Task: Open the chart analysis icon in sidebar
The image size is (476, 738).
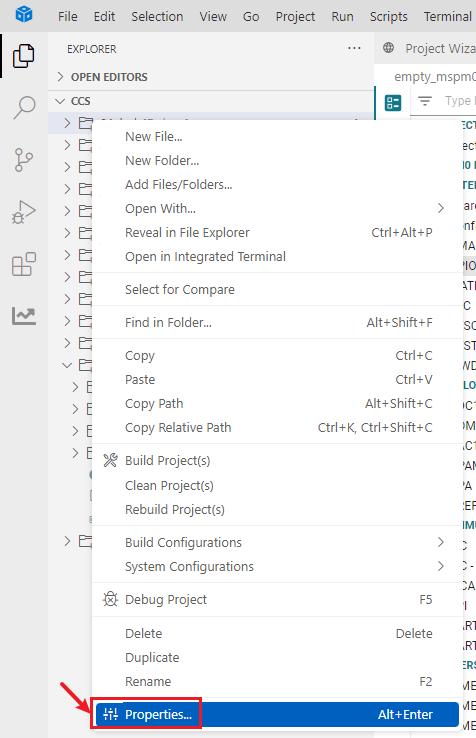Action: coord(24,316)
